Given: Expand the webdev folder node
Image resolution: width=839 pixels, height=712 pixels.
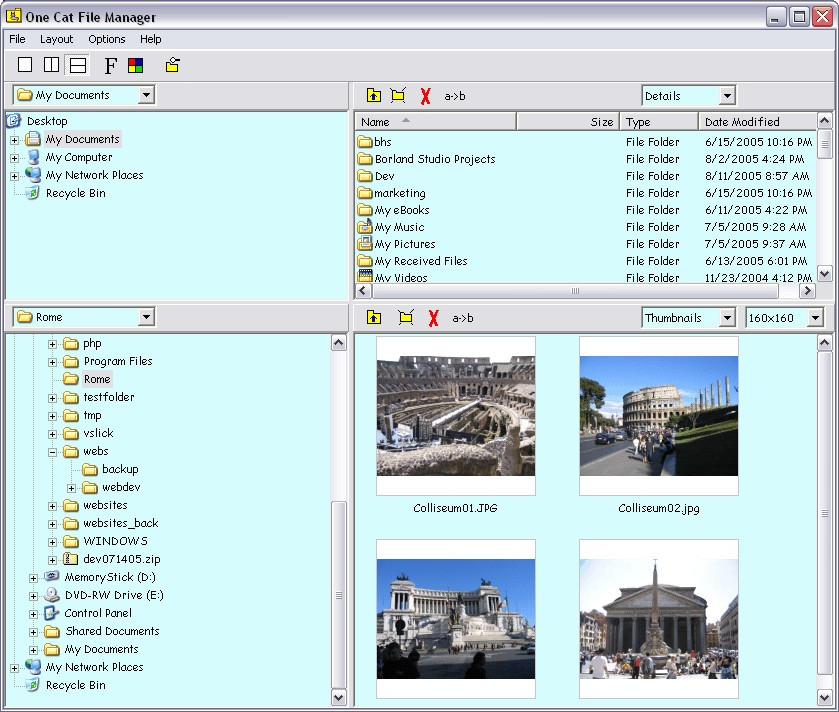Looking at the screenshot, I should coord(71,488).
